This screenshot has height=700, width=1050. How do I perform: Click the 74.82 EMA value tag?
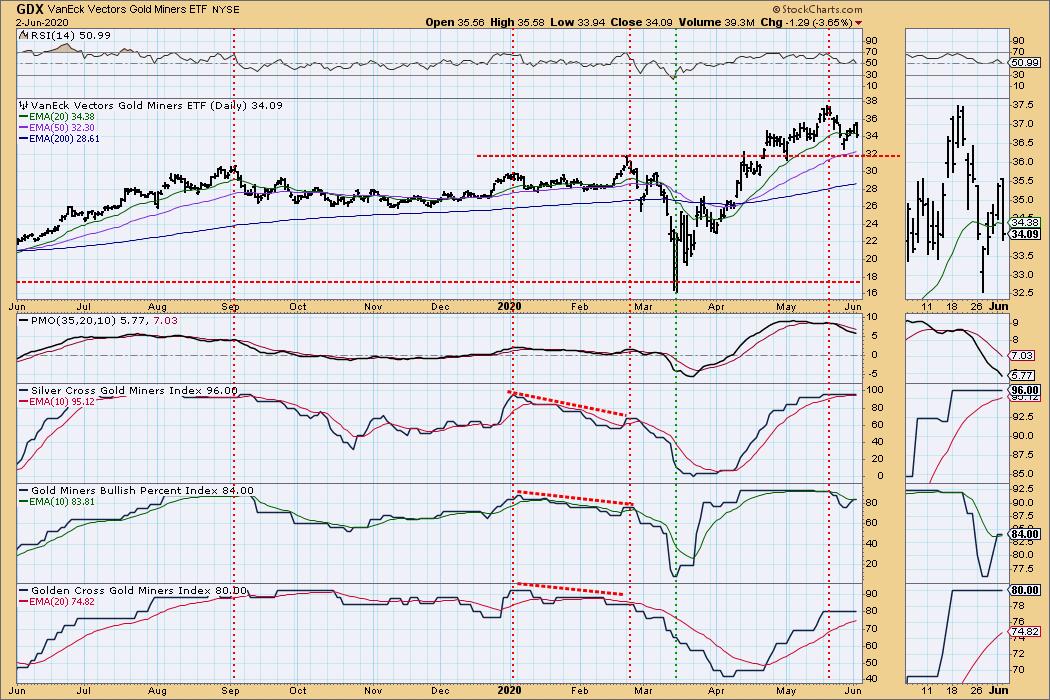pos(1025,631)
